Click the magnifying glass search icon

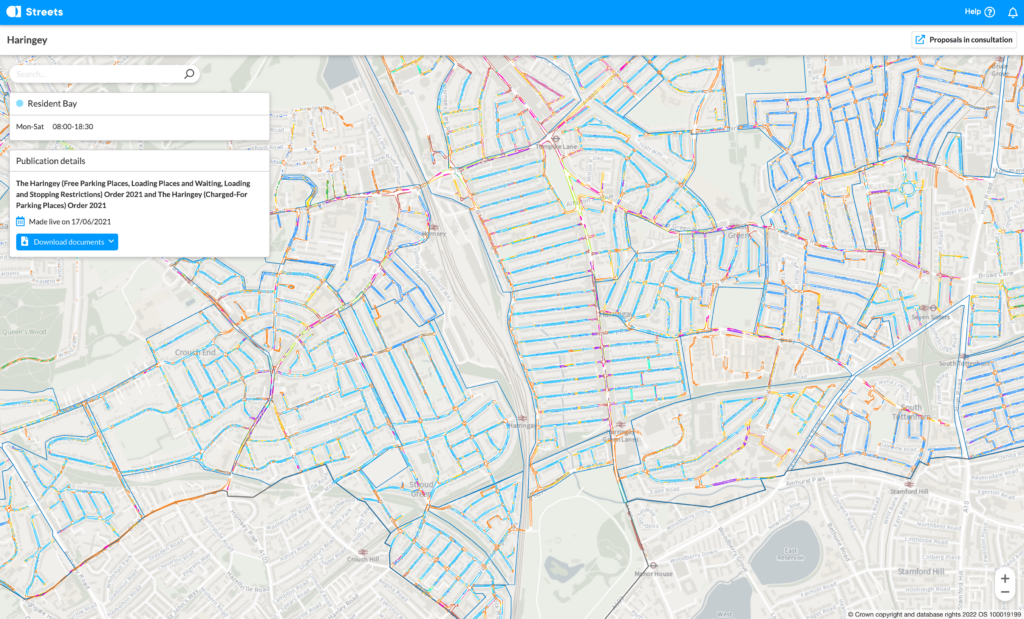click(188, 72)
